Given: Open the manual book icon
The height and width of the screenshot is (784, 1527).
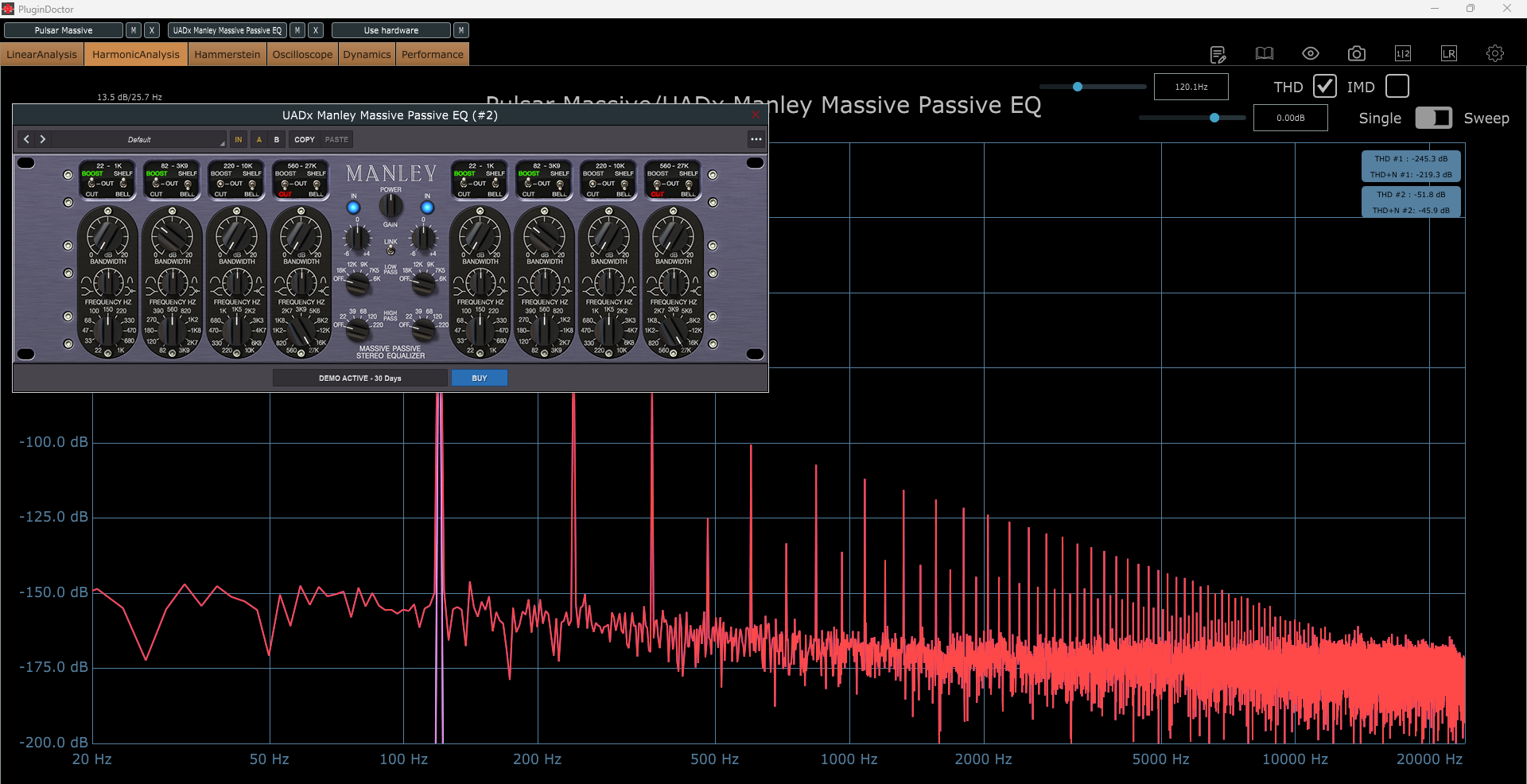Looking at the screenshot, I should tap(1265, 54).
